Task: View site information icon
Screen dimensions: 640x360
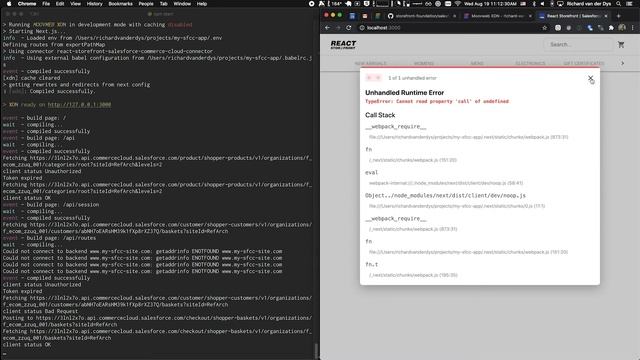Action: [362, 28]
